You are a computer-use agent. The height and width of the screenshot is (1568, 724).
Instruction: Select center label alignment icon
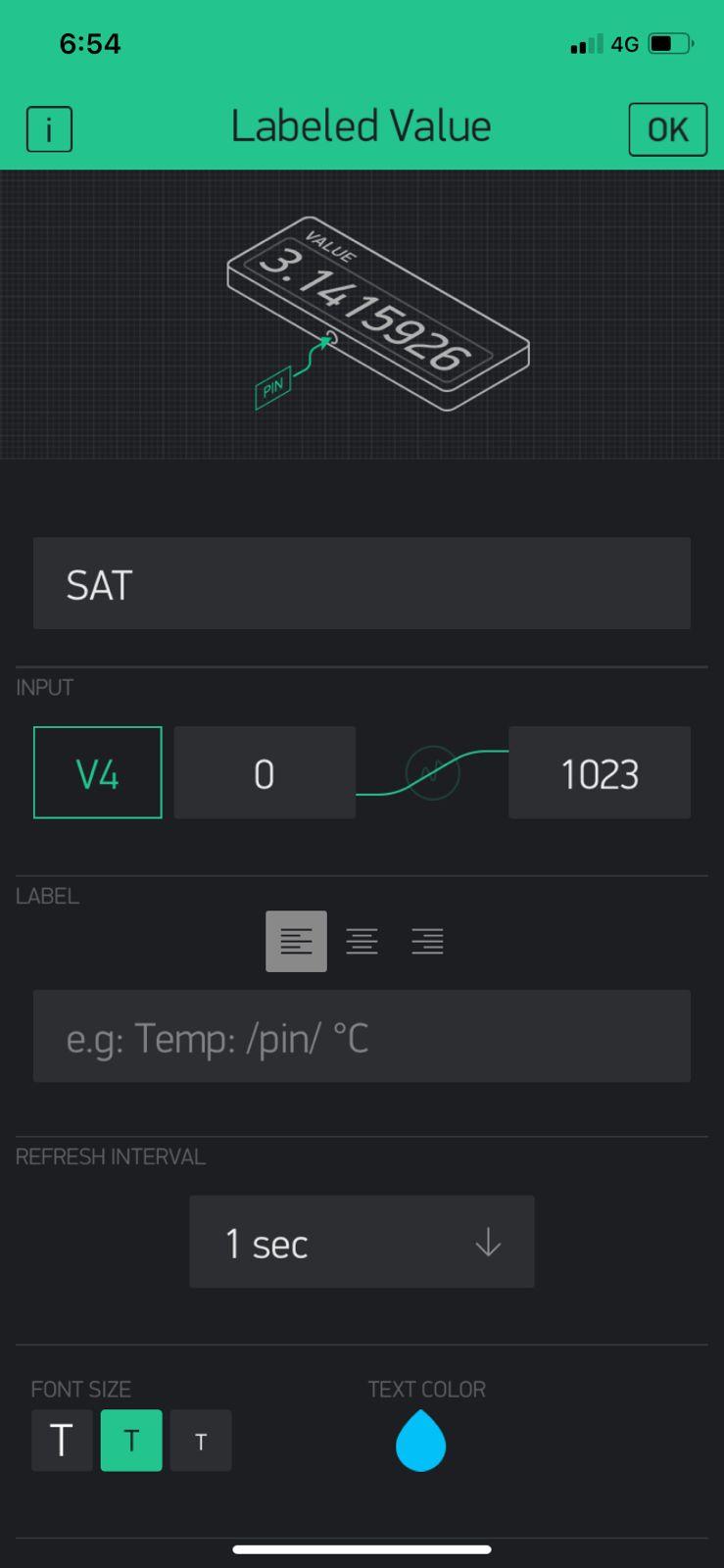(362, 941)
